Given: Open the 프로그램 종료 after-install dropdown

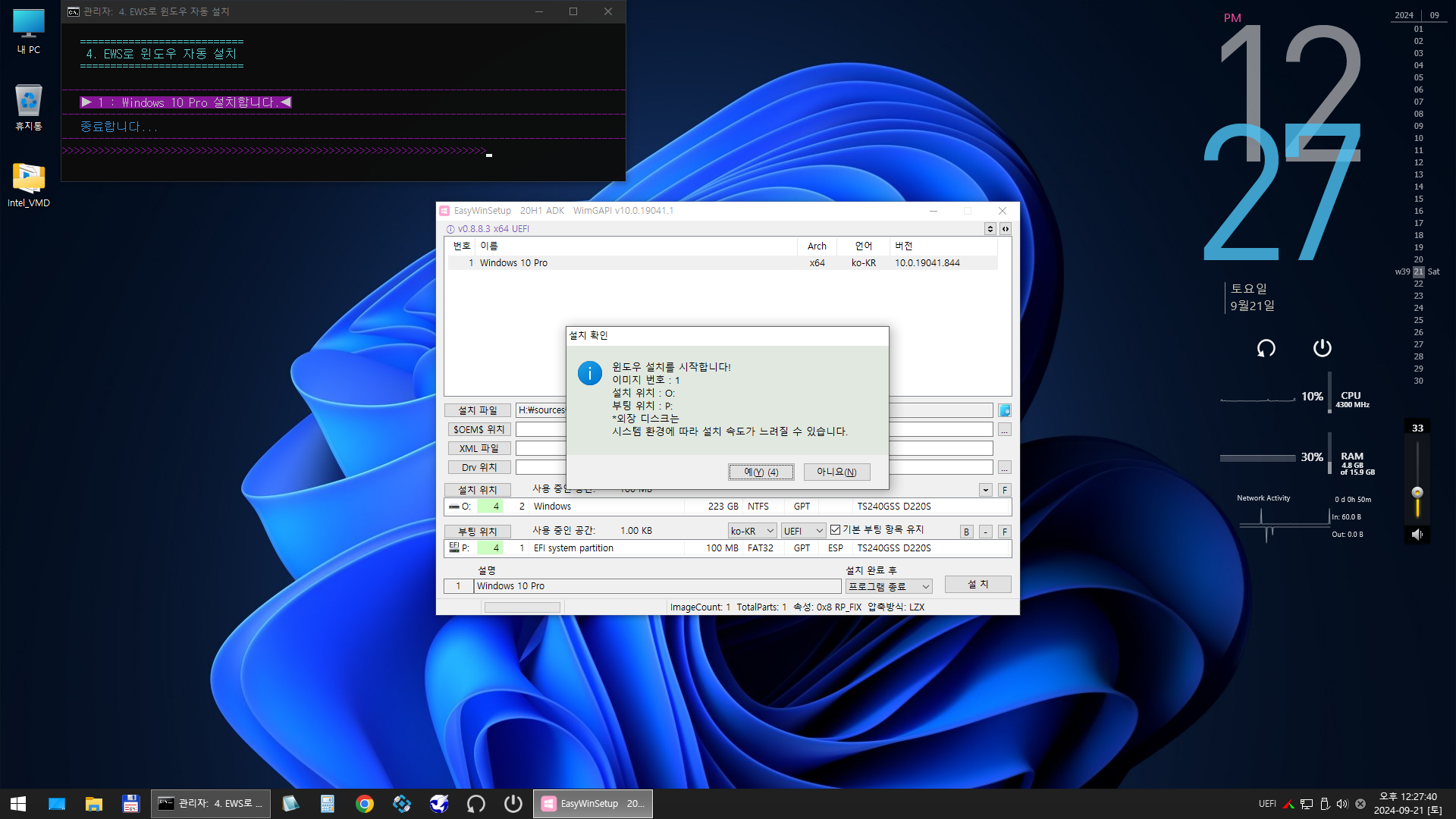Looking at the screenshot, I should [889, 586].
